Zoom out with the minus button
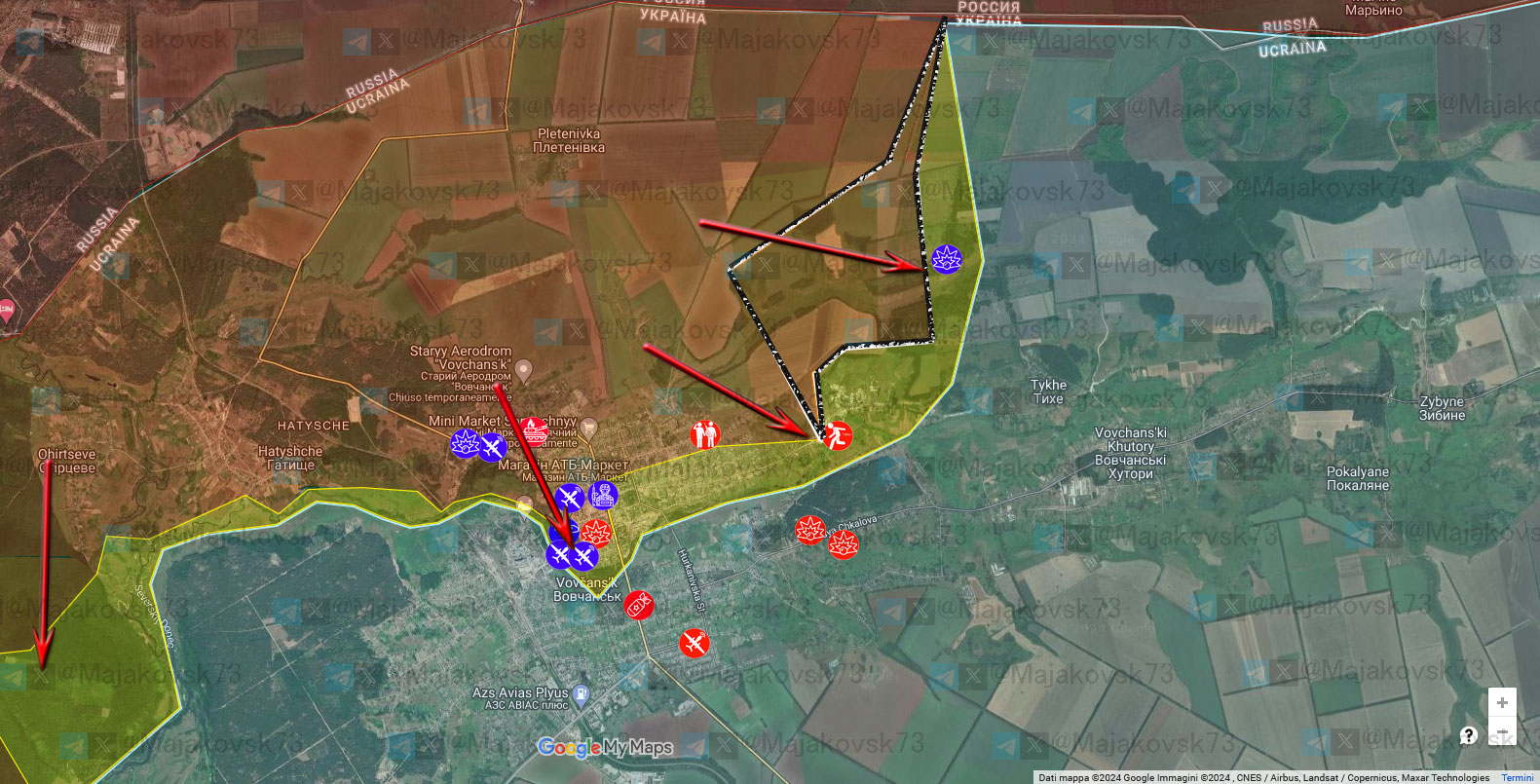Screen dimensions: 1540x784 tap(1502, 731)
